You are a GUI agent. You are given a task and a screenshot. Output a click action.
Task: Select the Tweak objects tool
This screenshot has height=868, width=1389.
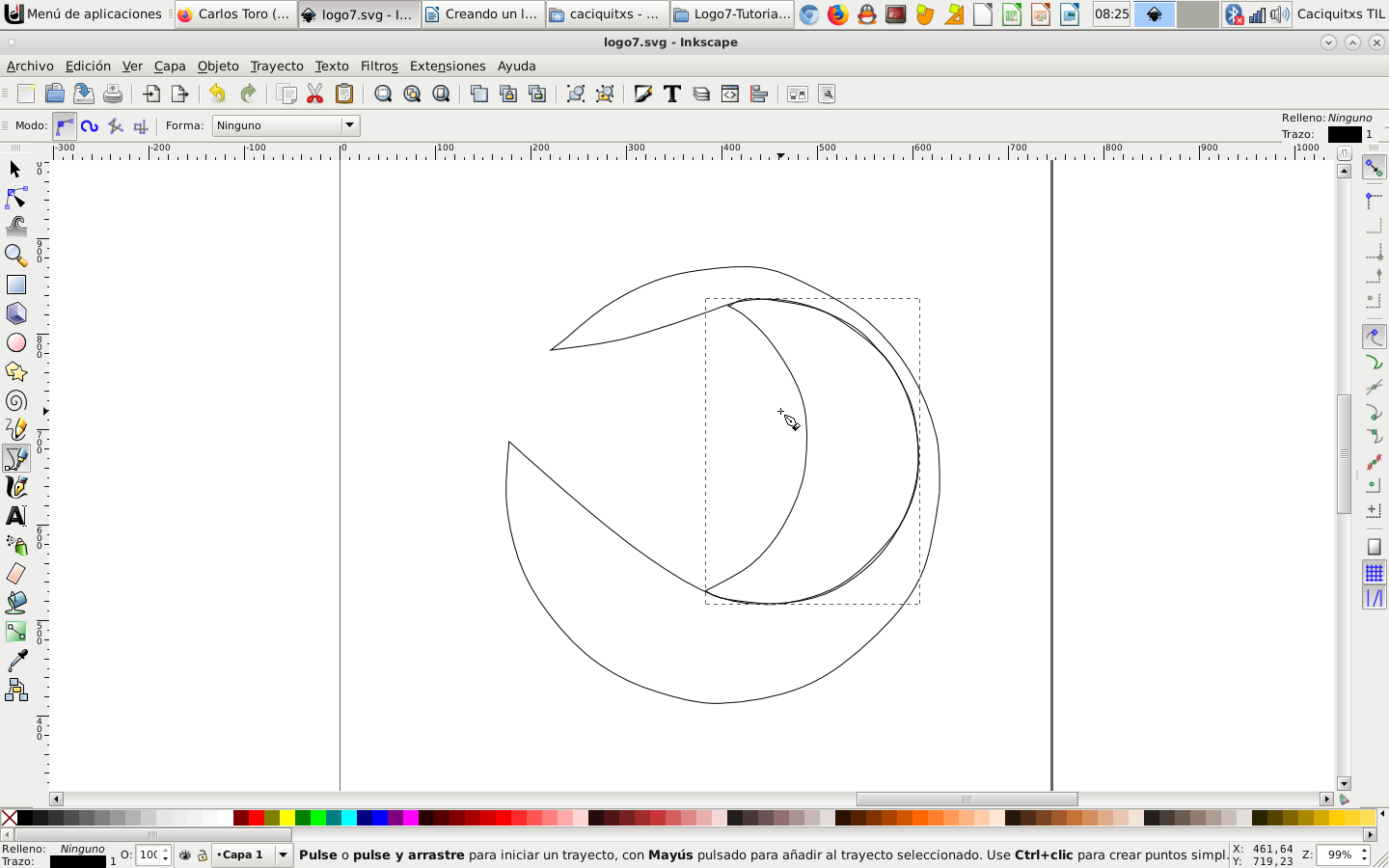point(15,226)
